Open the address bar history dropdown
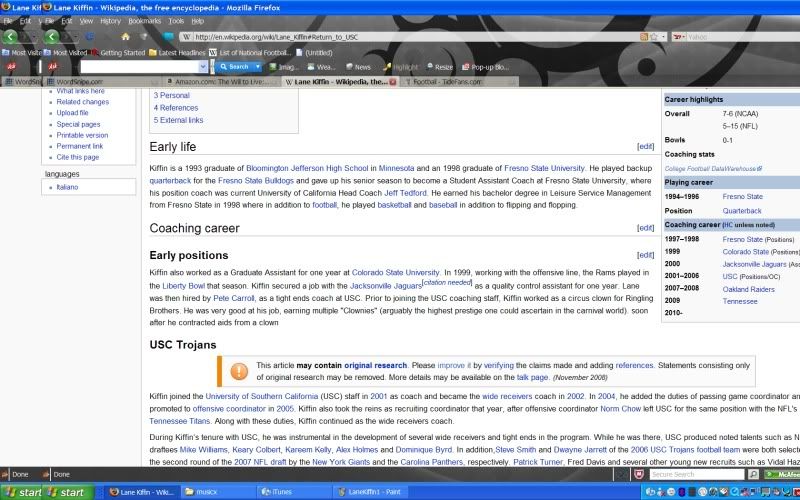The width and height of the screenshot is (800, 500). coord(663,37)
